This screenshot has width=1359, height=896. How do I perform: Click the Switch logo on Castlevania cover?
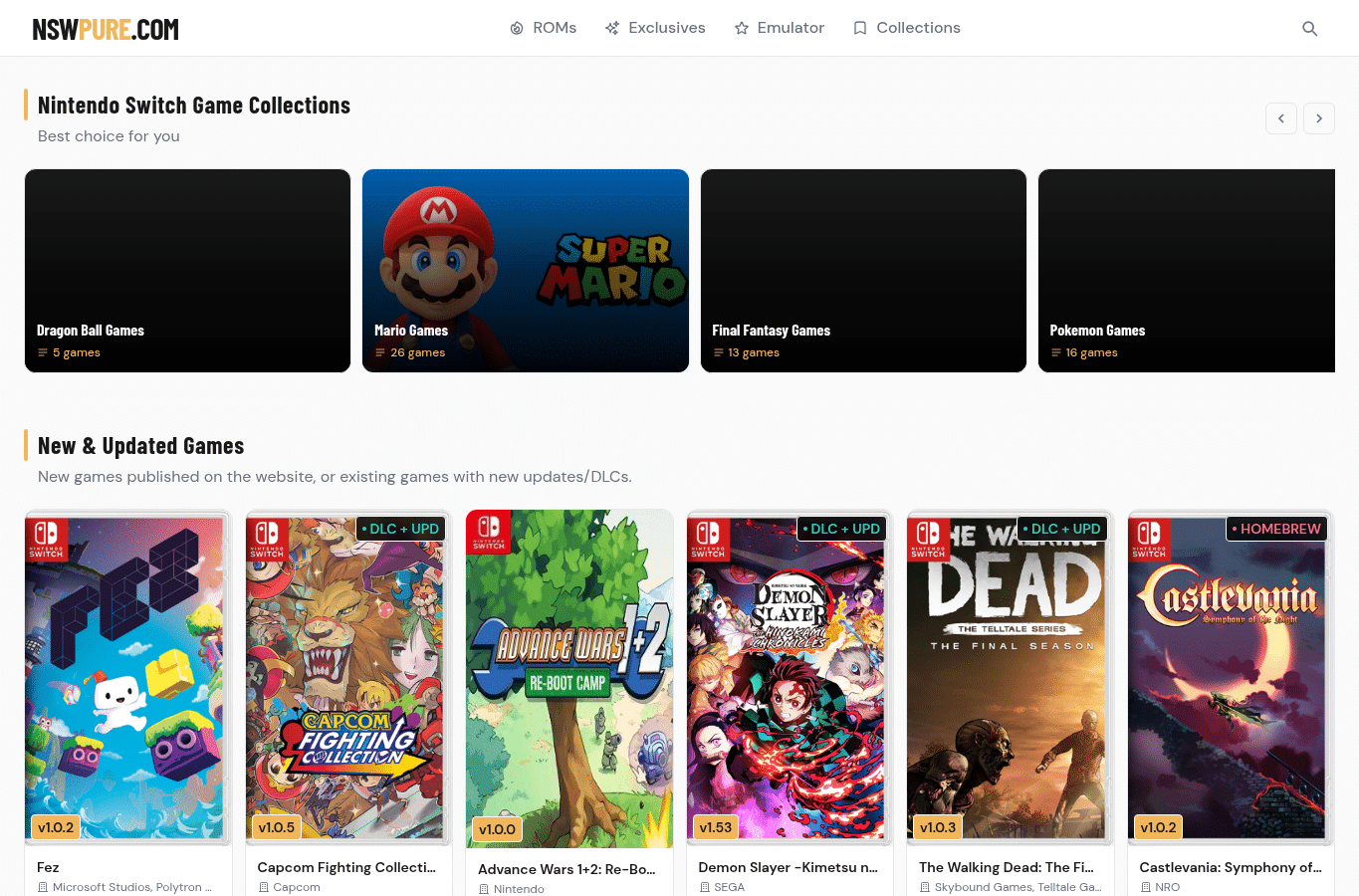1149,539
